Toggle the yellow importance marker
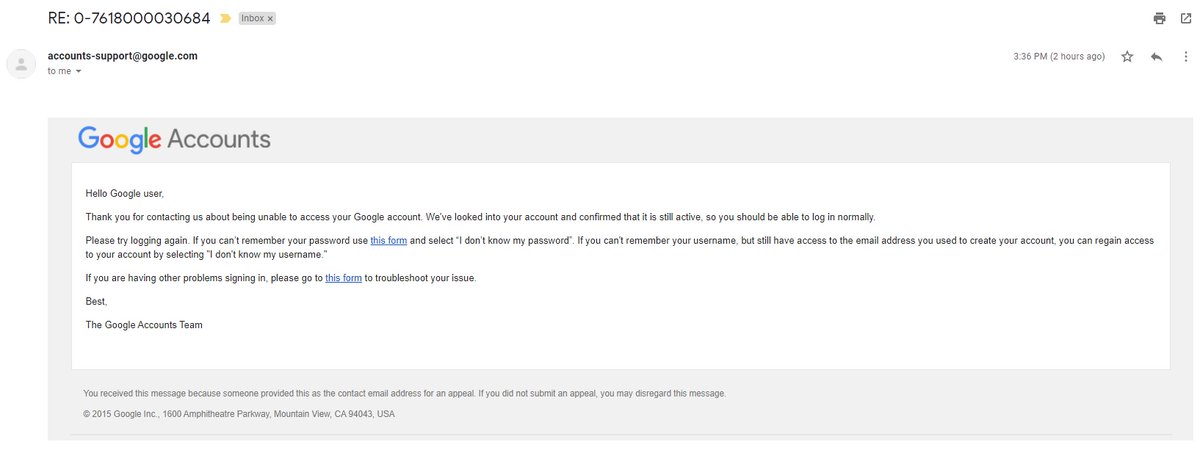The image size is (1200, 453). (226, 18)
